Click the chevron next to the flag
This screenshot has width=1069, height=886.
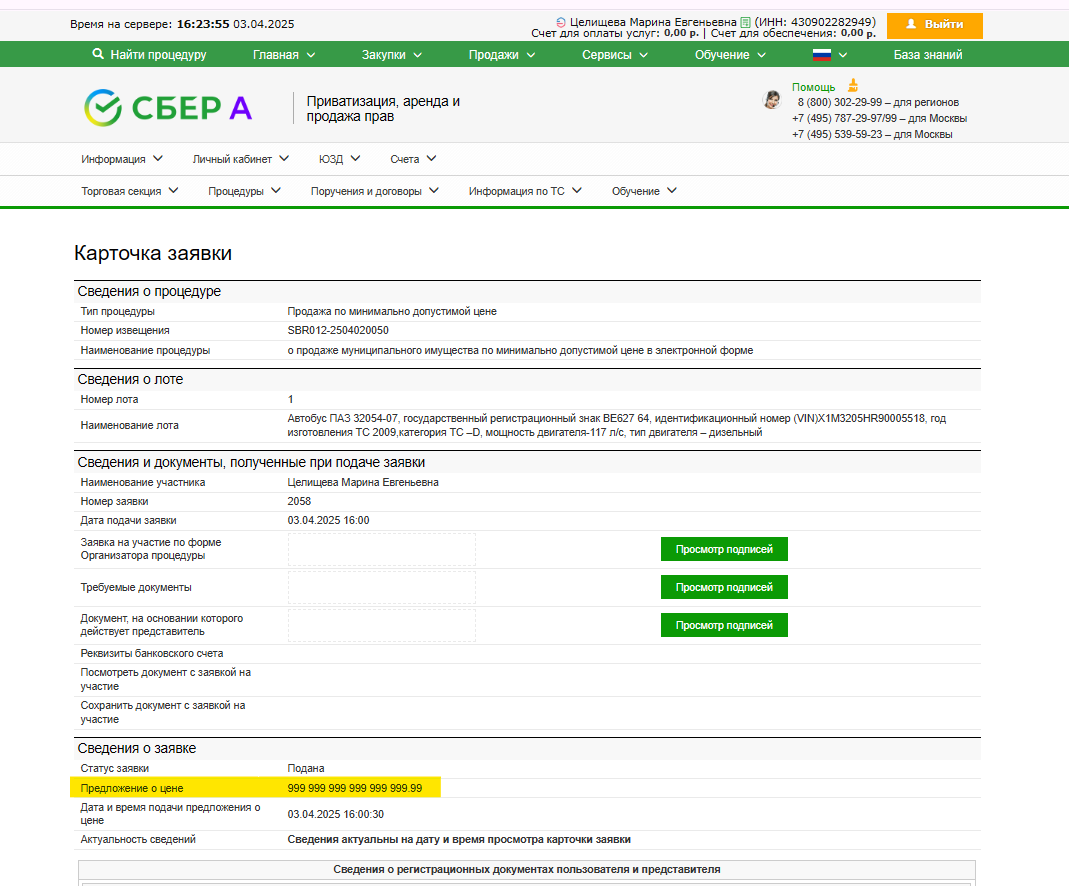(x=843, y=55)
